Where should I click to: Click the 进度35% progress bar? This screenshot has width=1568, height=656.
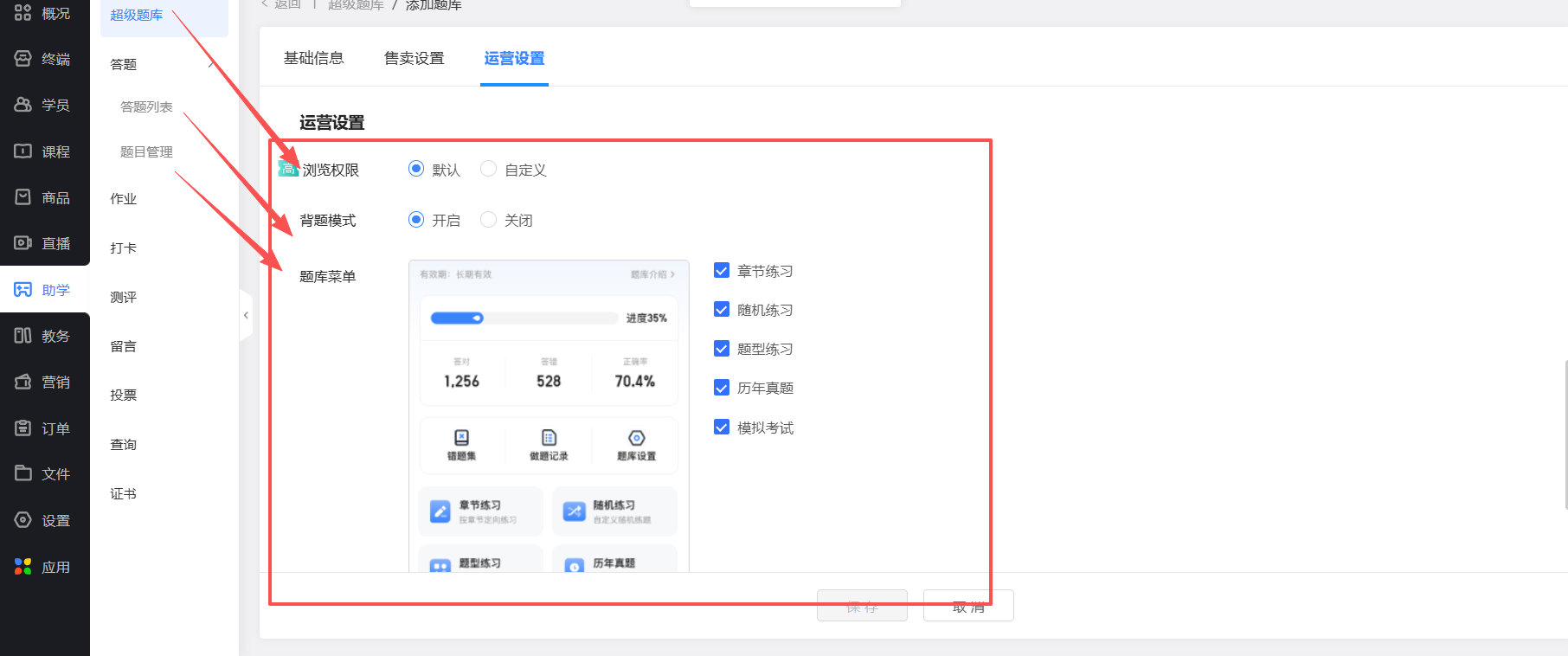point(524,318)
